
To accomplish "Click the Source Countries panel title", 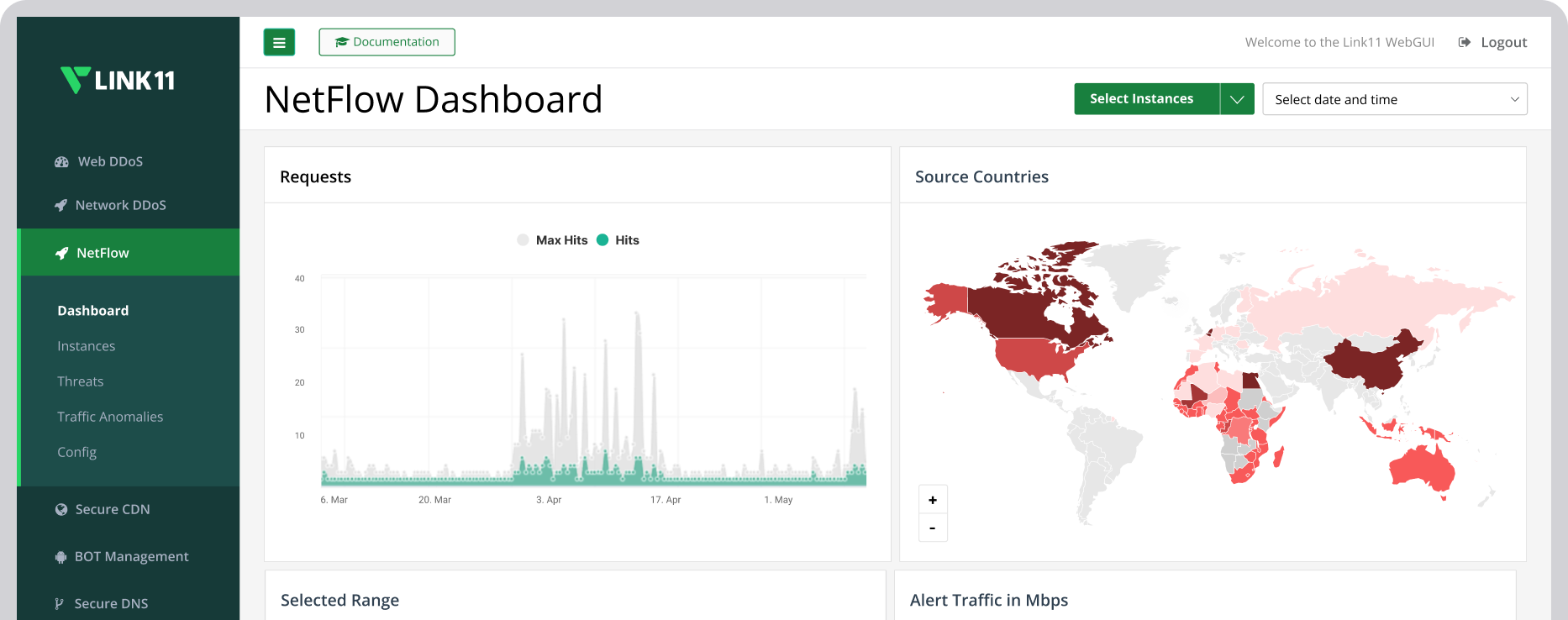I will click(981, 176).
